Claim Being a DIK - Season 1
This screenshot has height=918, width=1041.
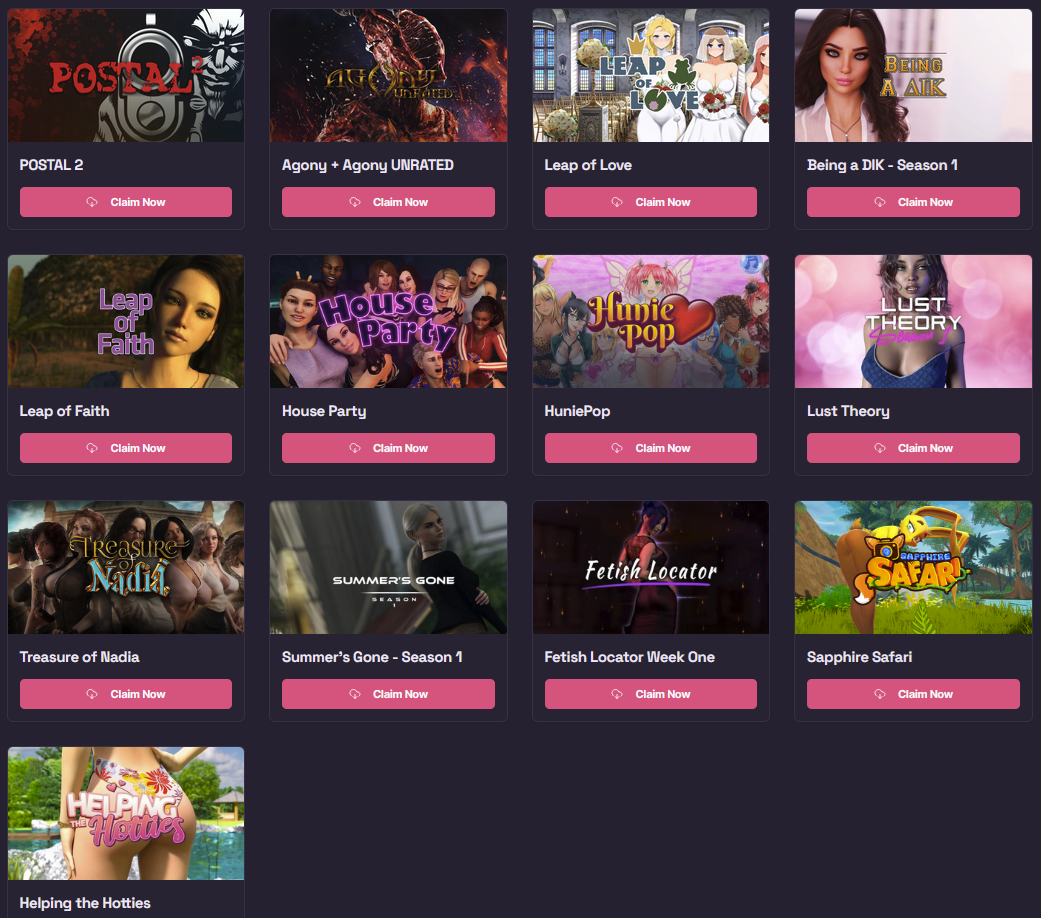tap(913, 202)
